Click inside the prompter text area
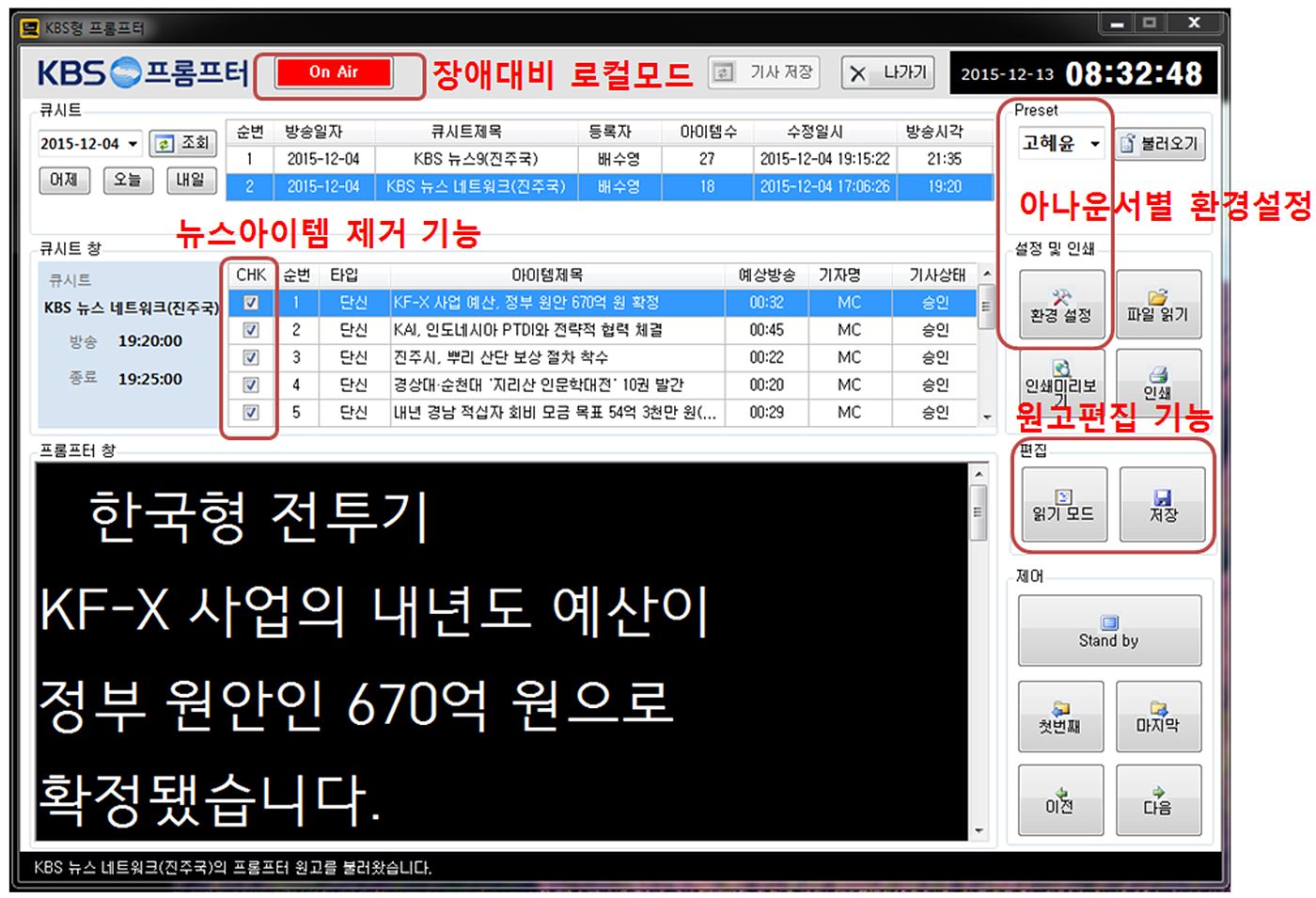This screenshot has height=898, width=1316. (x=503, y=652)
